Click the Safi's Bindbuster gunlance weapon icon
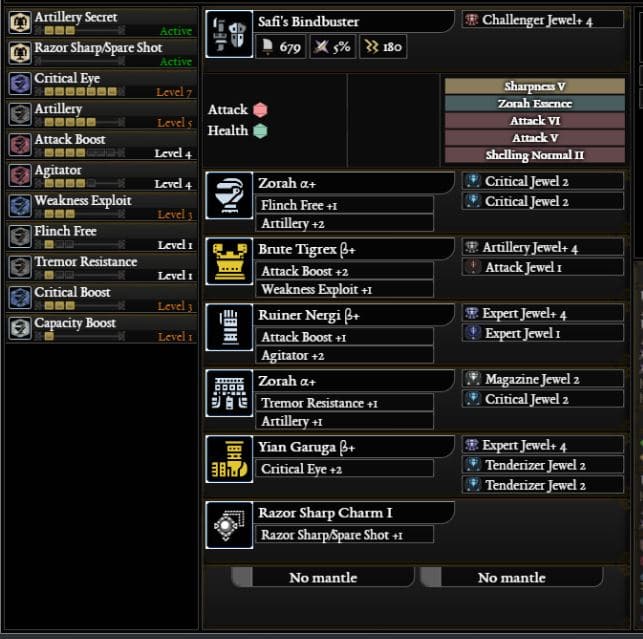 (x=229, y=34)
